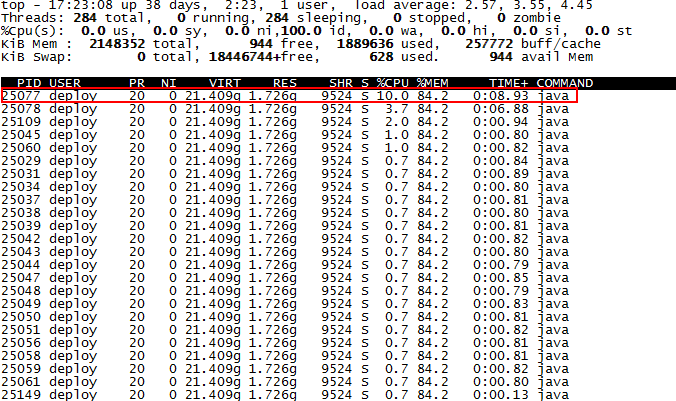Select thread row with PID 25109
The width and height of the screenshot is (676, 401).
(285, 122)
